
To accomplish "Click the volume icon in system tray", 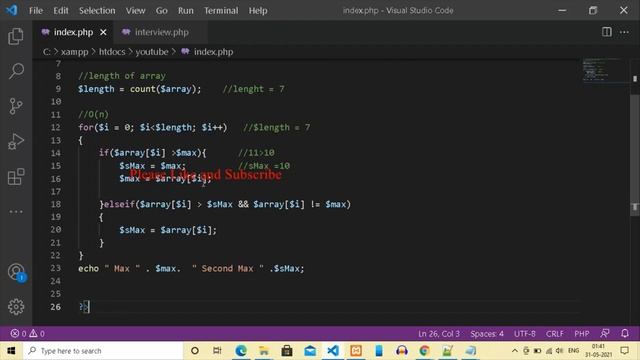I will click(x=560, y=351).
